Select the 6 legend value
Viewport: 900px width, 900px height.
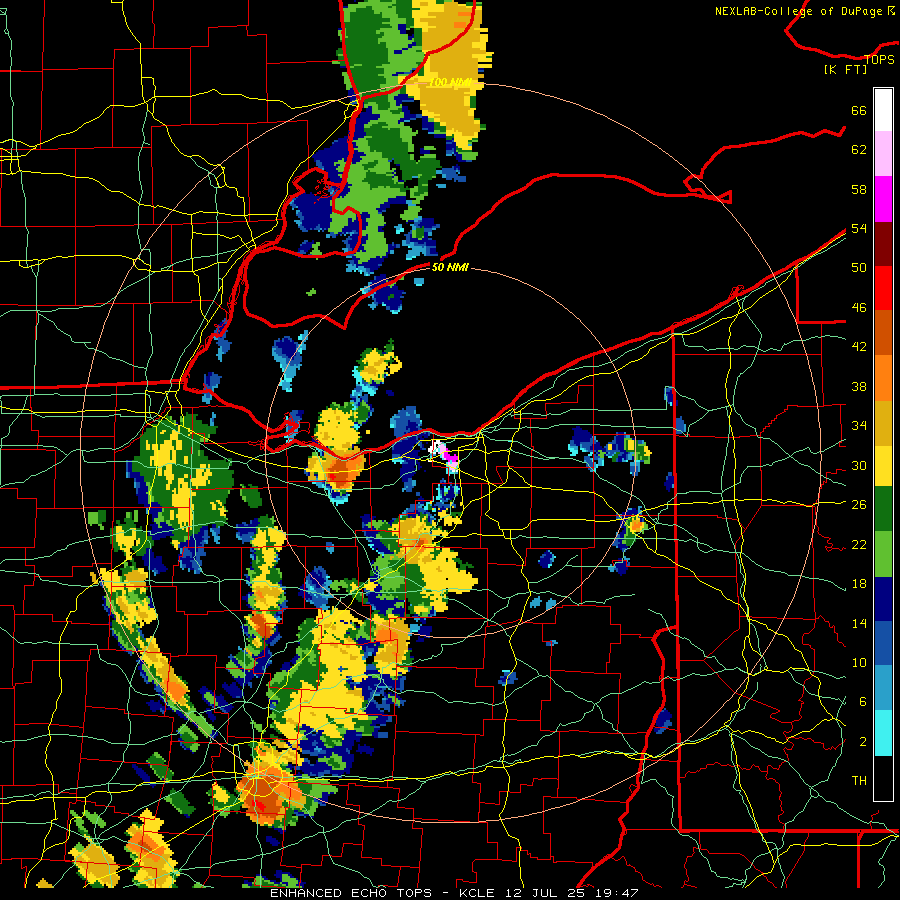pyautogui.click(x=862, y=701)
